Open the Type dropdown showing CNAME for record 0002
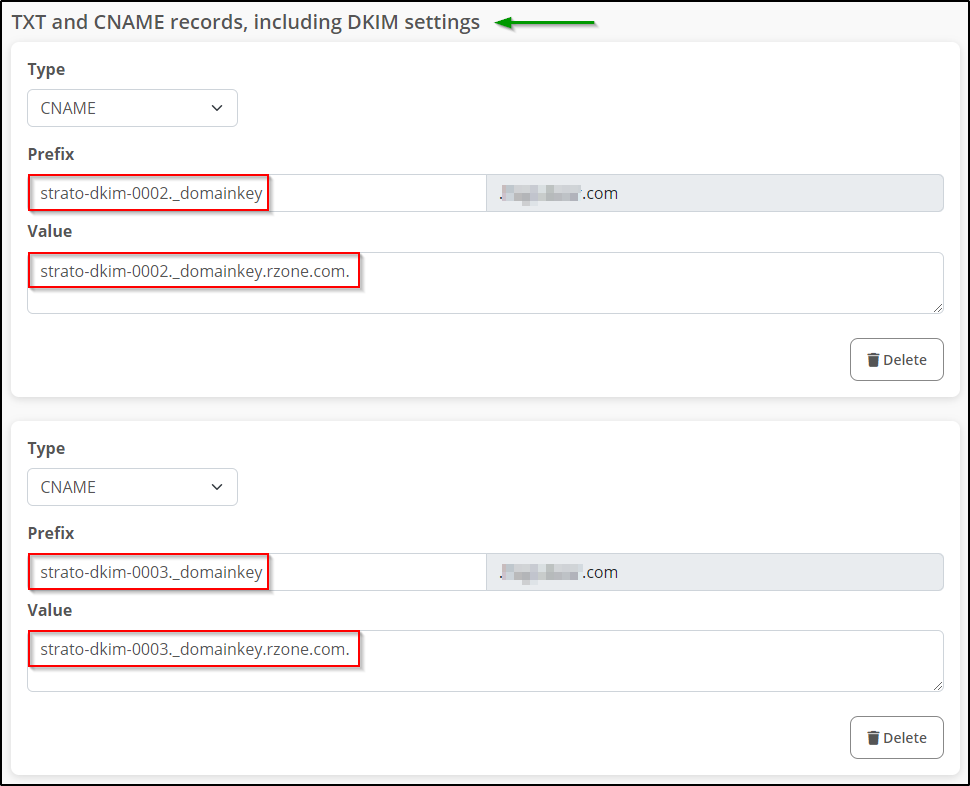Viewport: 970px width, 786px height. (x=132, y=108)
